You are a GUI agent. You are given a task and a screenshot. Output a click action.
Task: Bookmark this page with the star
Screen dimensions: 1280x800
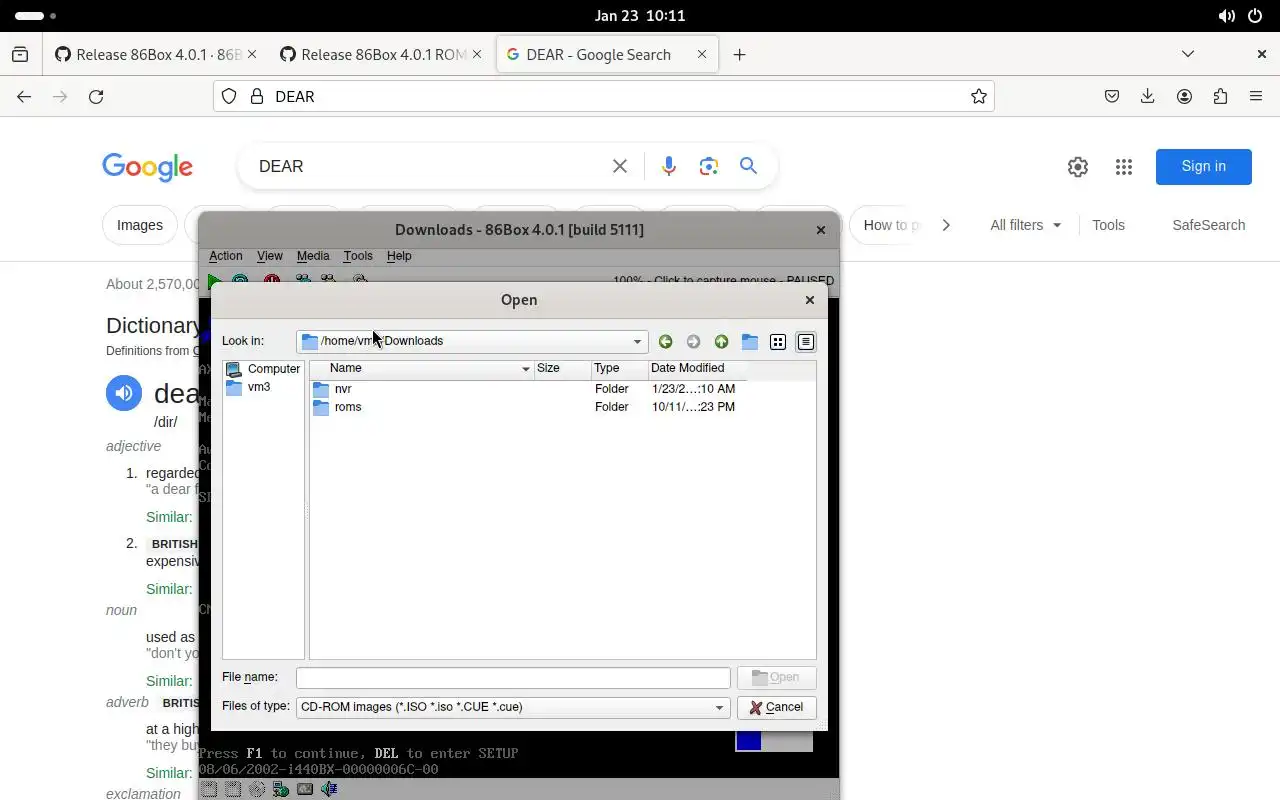click(x=978, y=96)
